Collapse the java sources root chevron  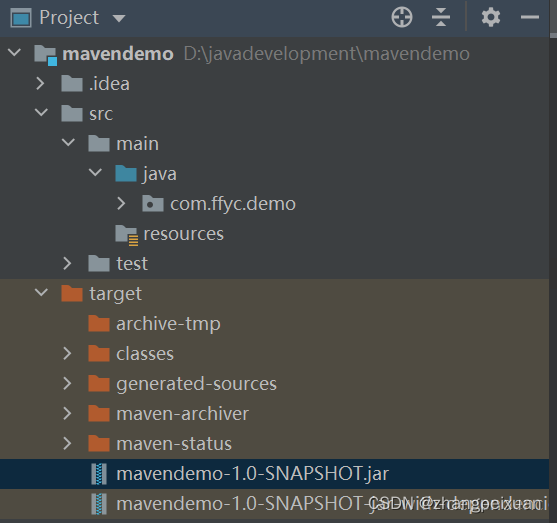point(95,173)
